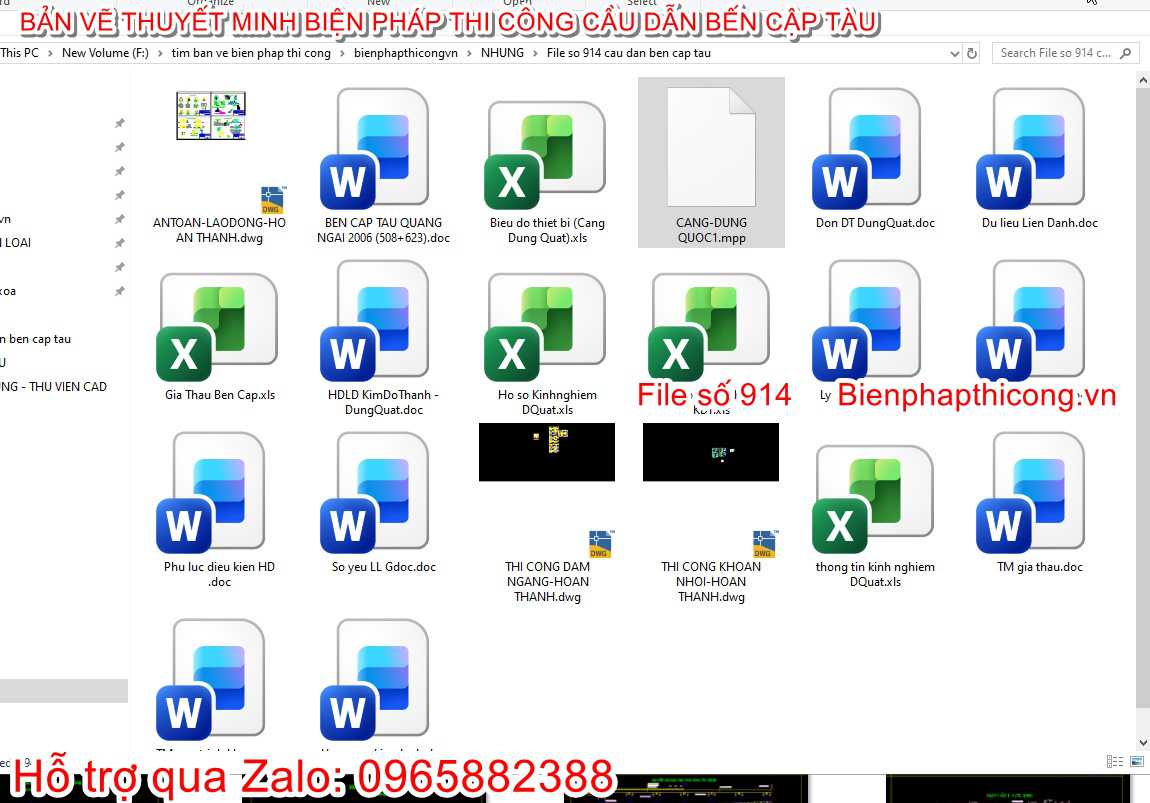Click the search magnifier icon
This screenshot has width=1150, height=803.
point(1126,54)
